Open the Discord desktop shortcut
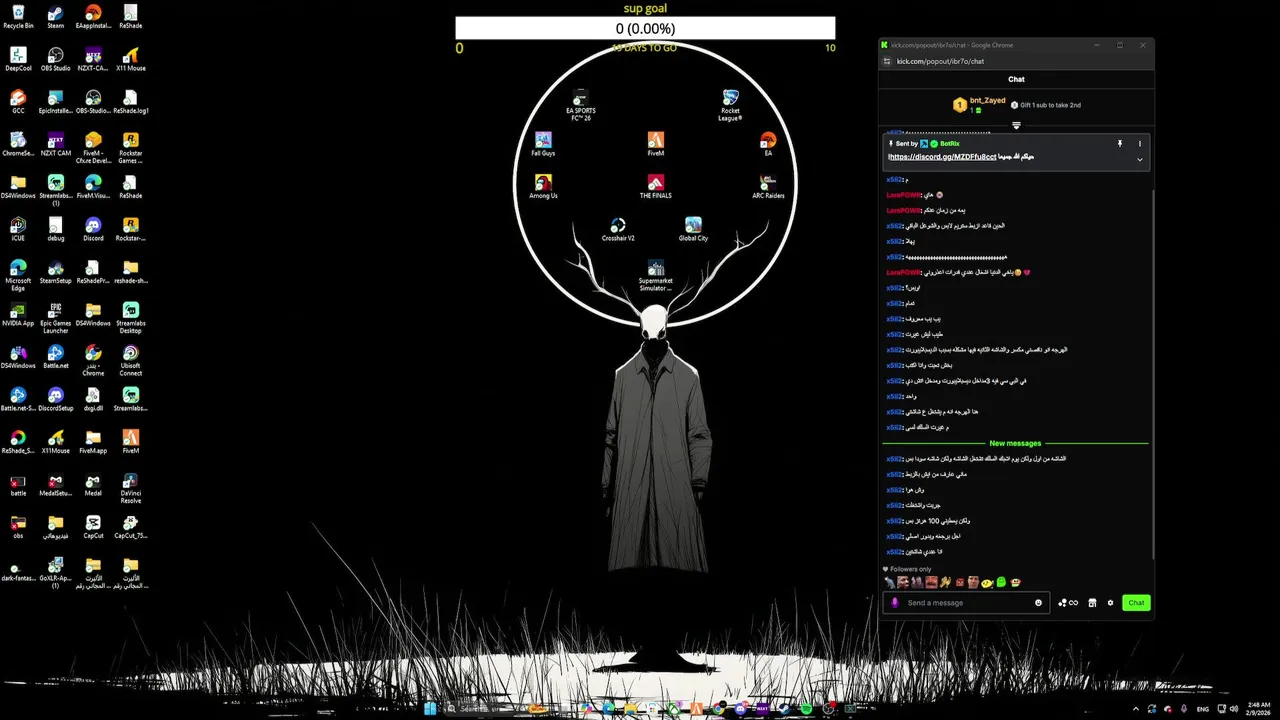 pos(93,229)
